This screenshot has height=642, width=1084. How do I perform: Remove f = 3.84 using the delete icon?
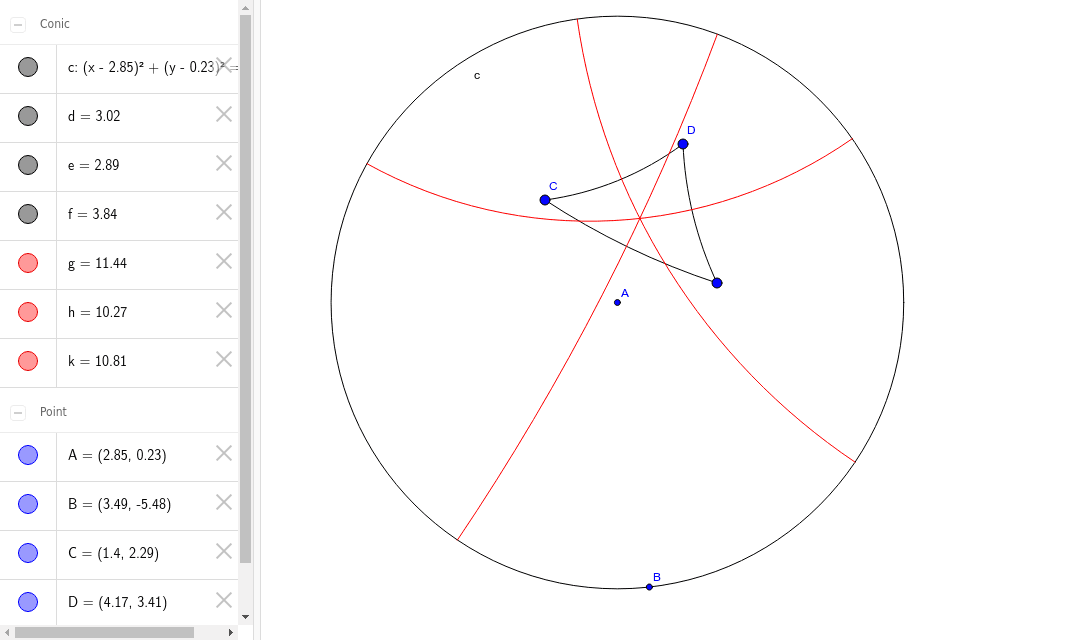point(223,212)
